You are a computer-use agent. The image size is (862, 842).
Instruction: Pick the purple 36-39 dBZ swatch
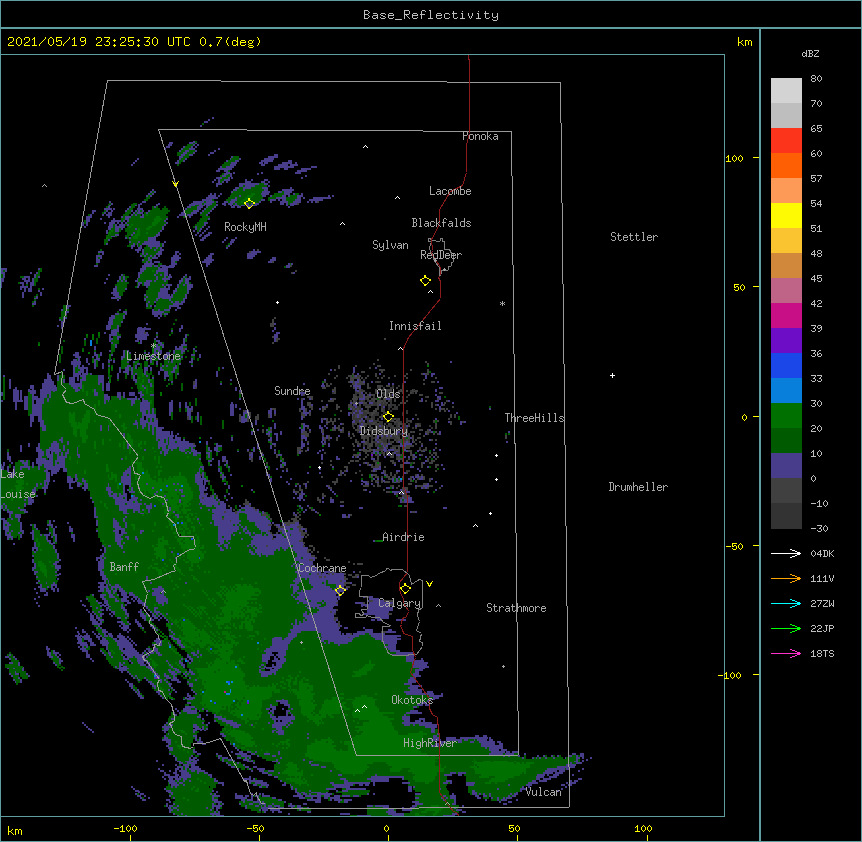(786, 341)
